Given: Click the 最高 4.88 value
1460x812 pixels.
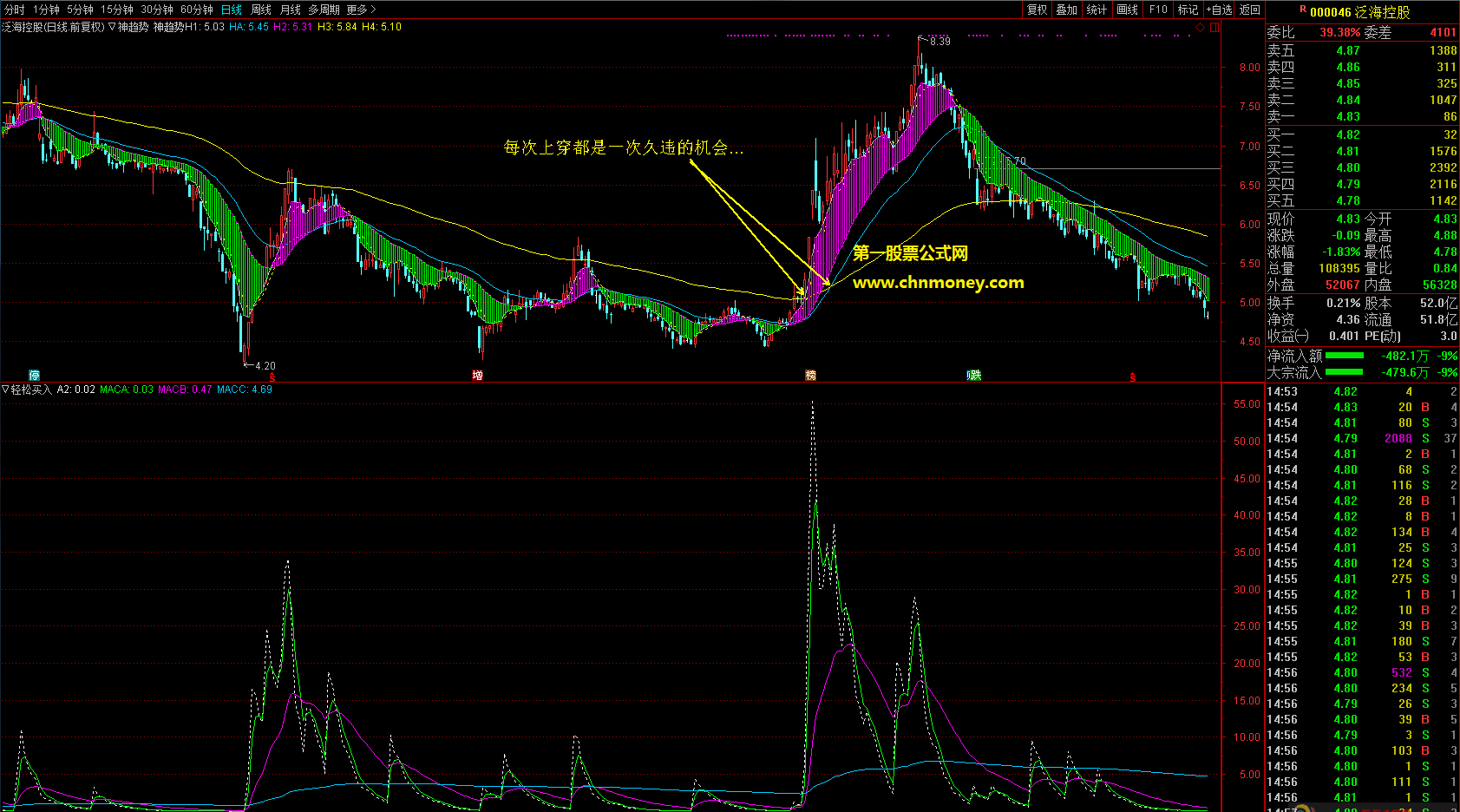Looking at the screenshot, I should click(1444, 235).
